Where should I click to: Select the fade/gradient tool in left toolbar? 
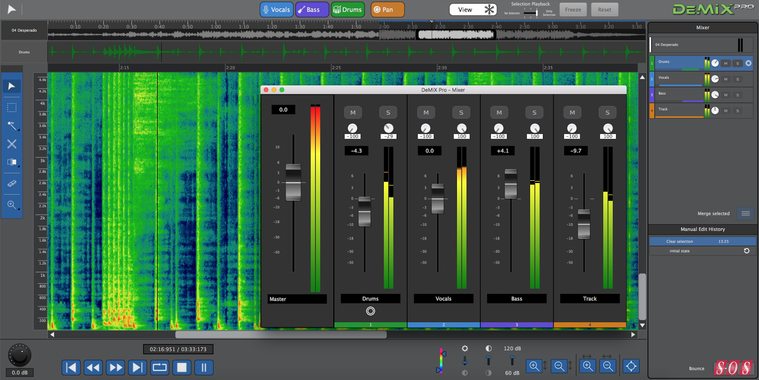click(12, 163)
